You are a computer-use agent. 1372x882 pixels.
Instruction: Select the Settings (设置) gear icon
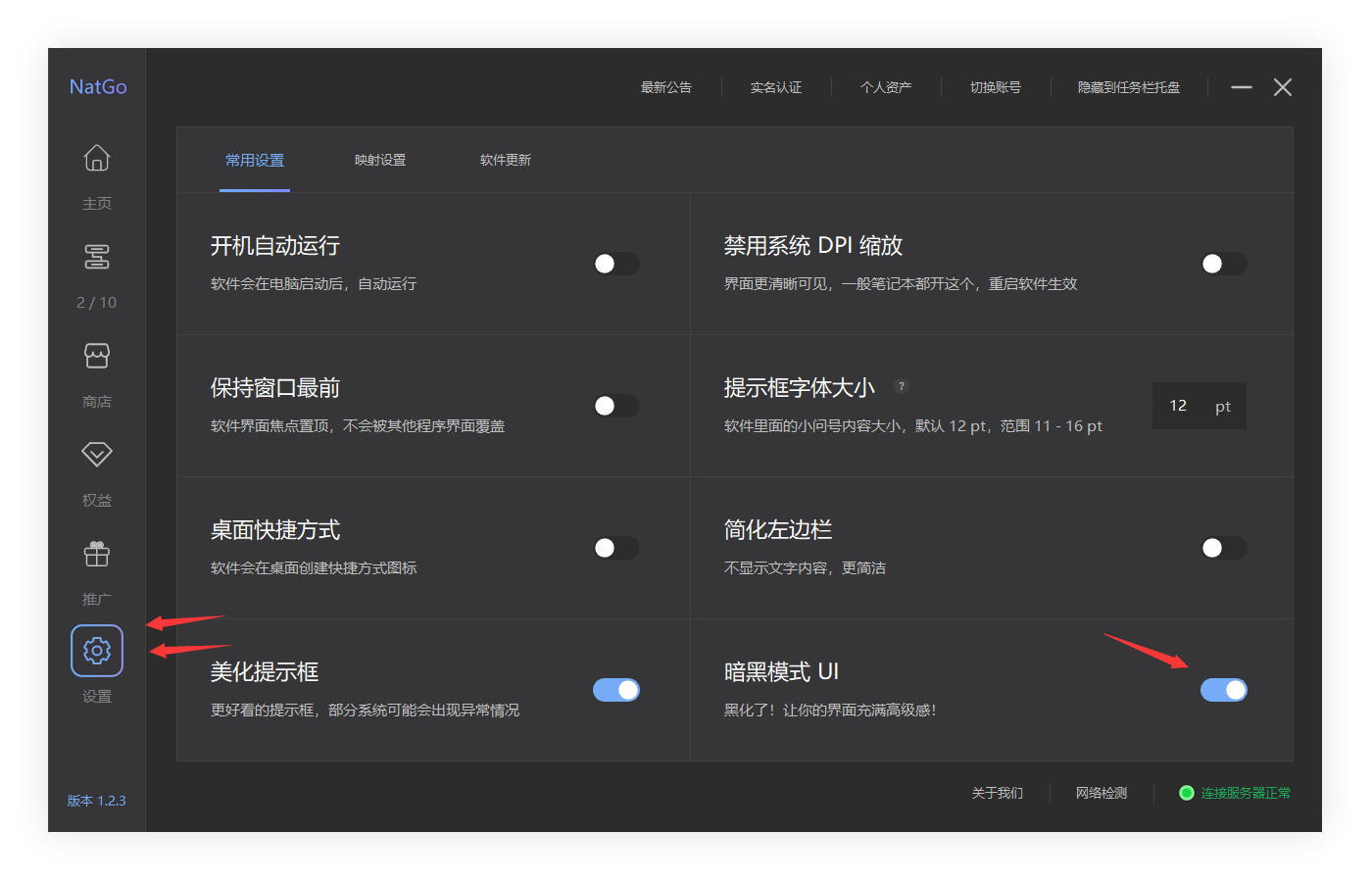click(x=97, y=651)
